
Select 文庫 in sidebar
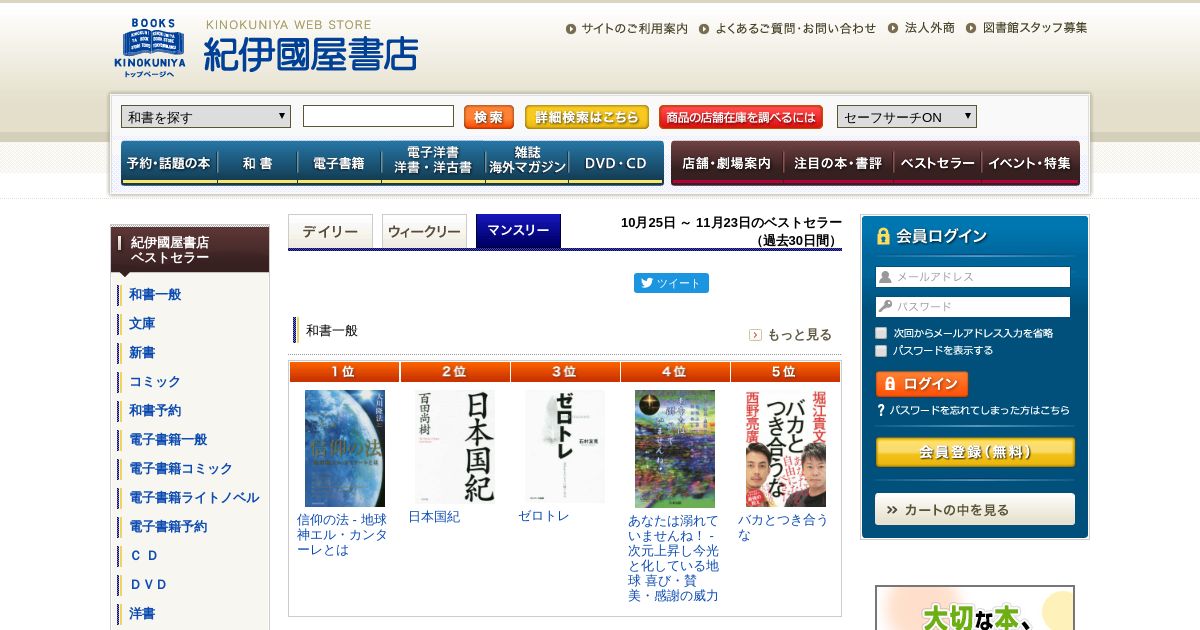pyautogui.click(x=142, y=323)
